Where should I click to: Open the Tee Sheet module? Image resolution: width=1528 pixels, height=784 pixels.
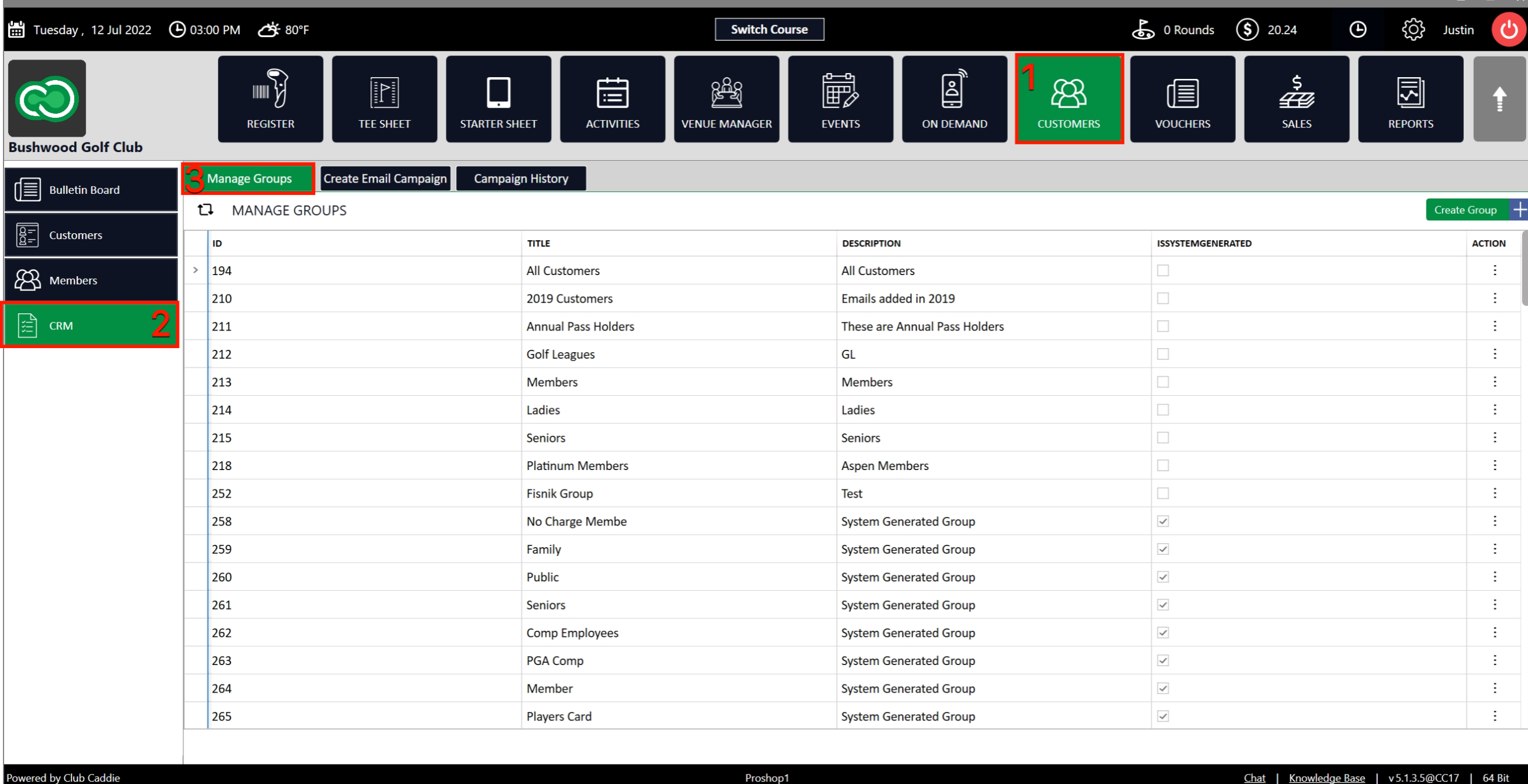[x=385, y=99]
